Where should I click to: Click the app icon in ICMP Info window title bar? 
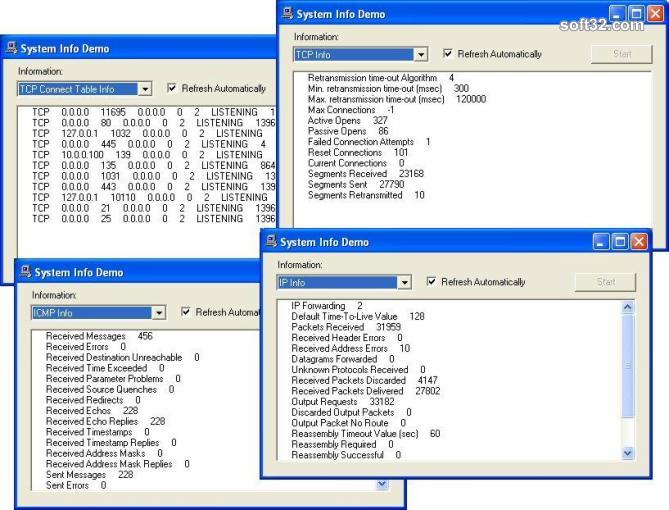click(x=26, y=271)
